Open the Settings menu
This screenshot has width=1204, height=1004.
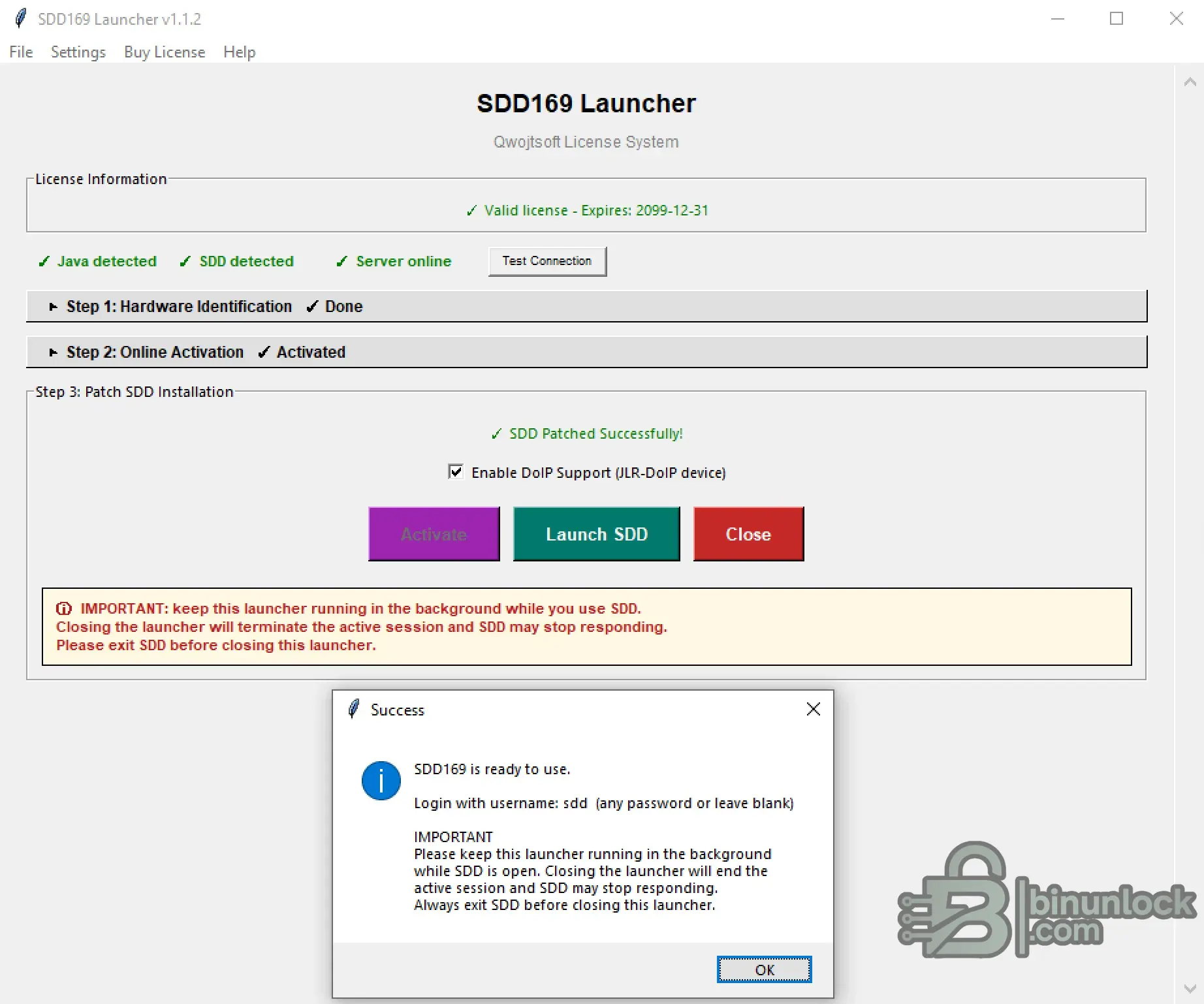click(x=78, y=52)
